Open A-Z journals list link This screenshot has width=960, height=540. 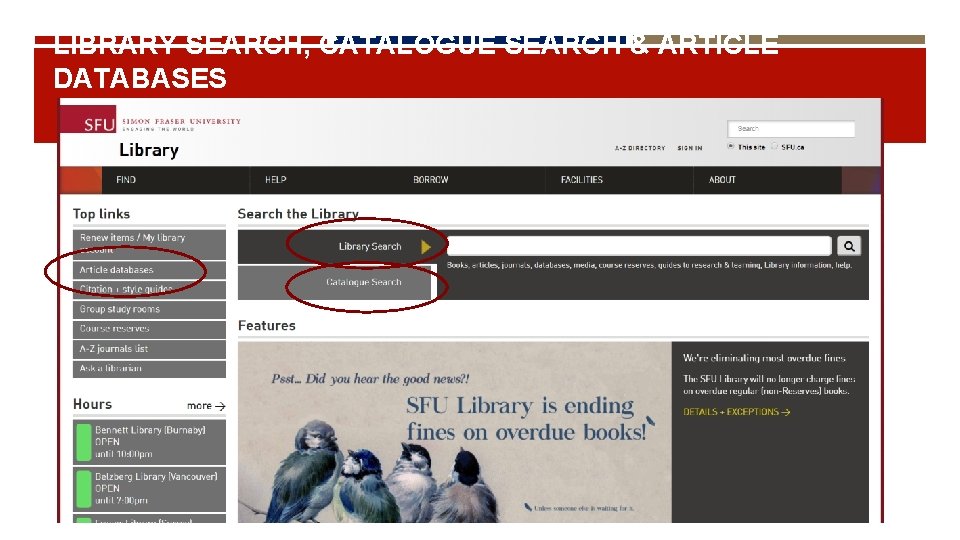(x=149, y=349)
